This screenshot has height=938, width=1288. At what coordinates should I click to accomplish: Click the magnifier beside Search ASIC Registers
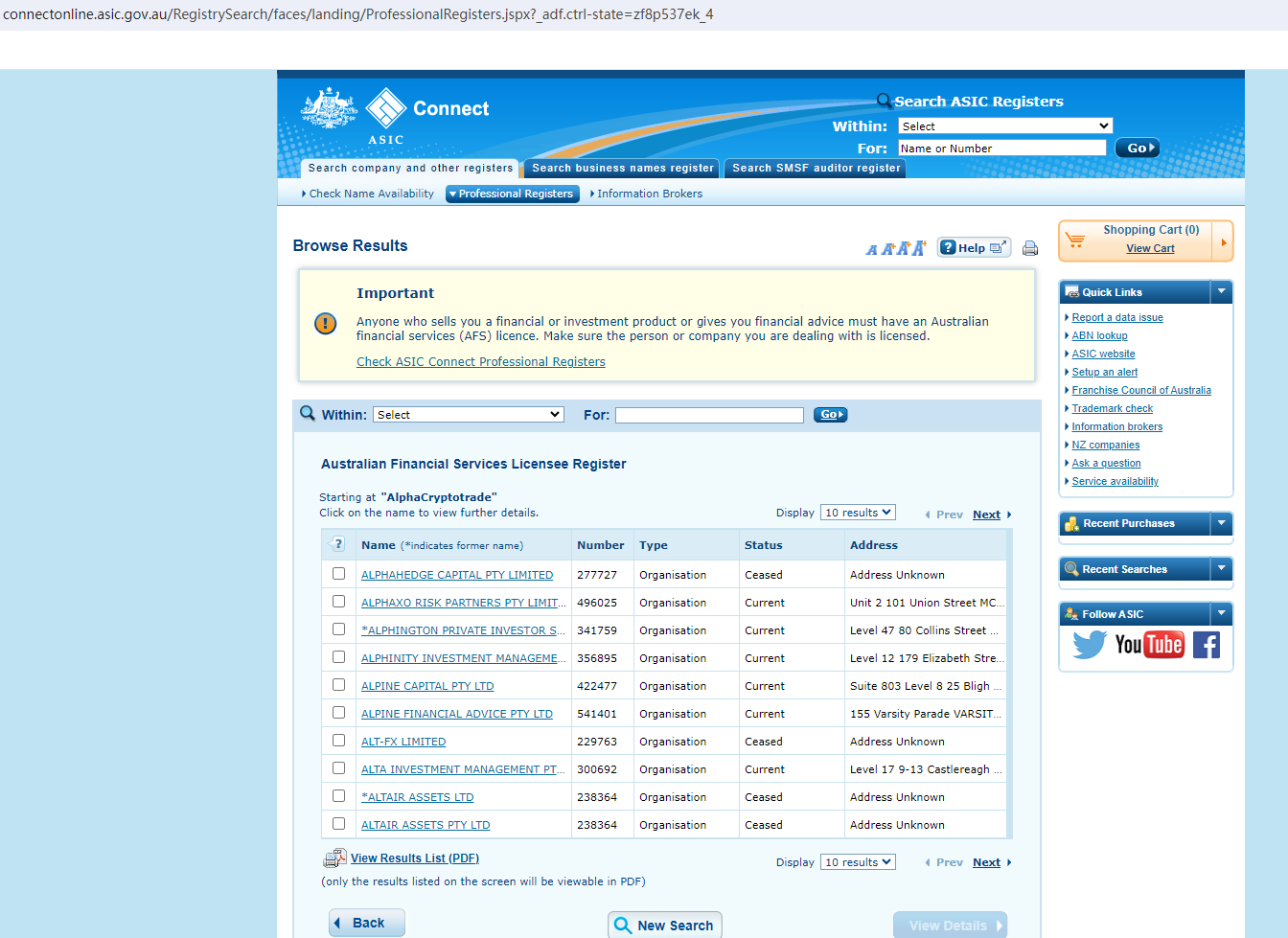coord(885,101)
